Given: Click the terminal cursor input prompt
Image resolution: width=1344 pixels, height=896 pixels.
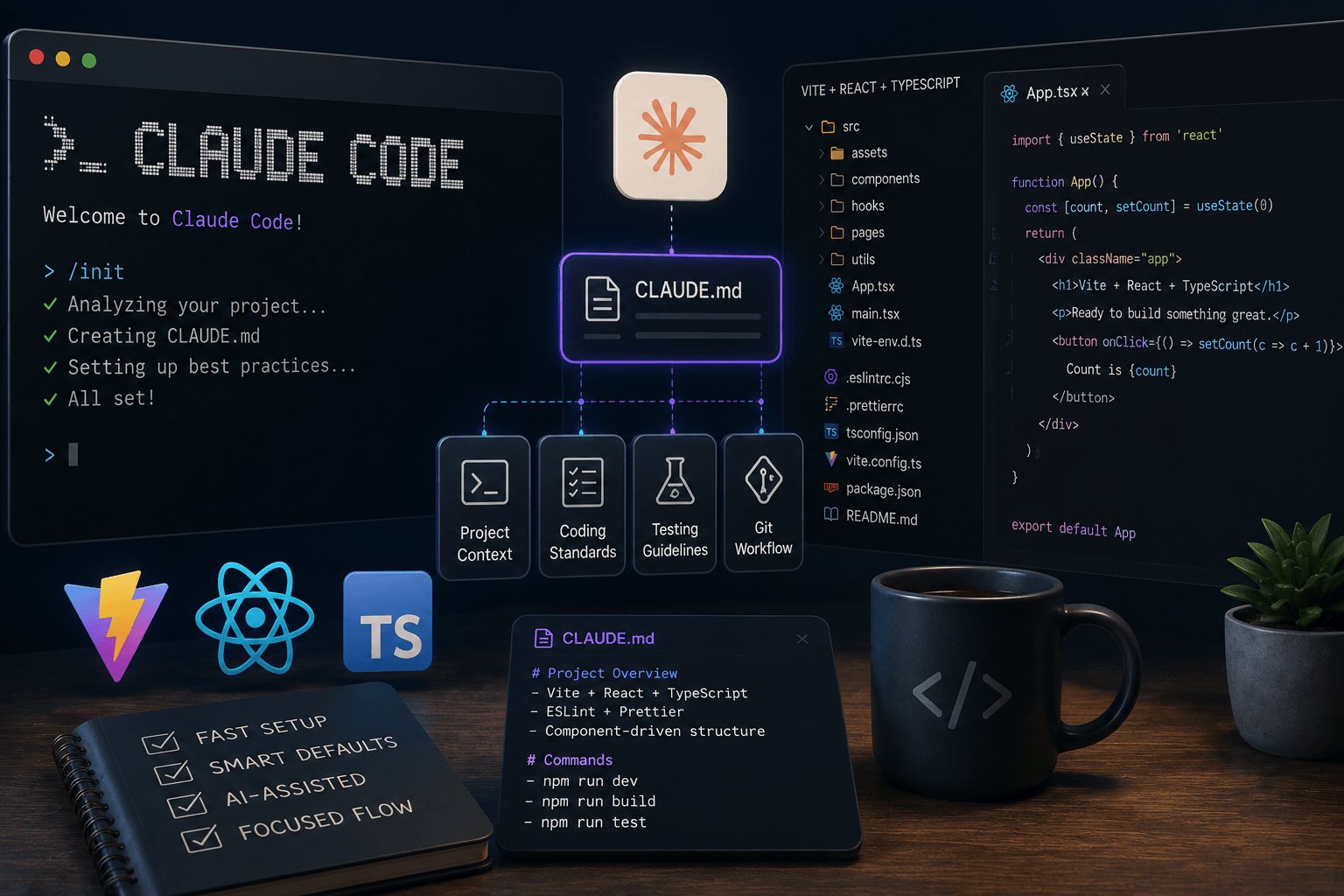Looking at the screenshot, I should (61, 454).
